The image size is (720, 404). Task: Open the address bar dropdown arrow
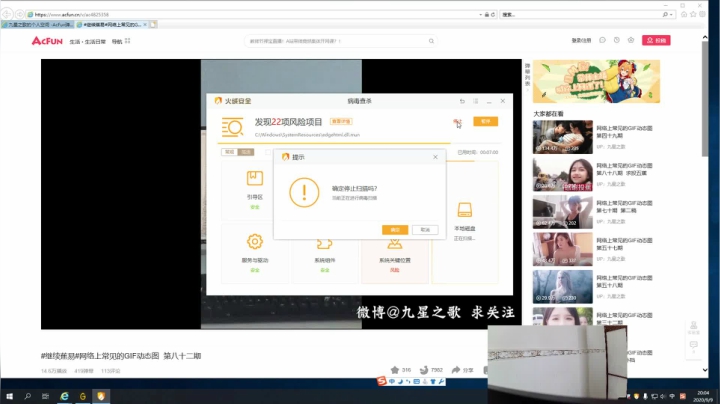[480, 15]
